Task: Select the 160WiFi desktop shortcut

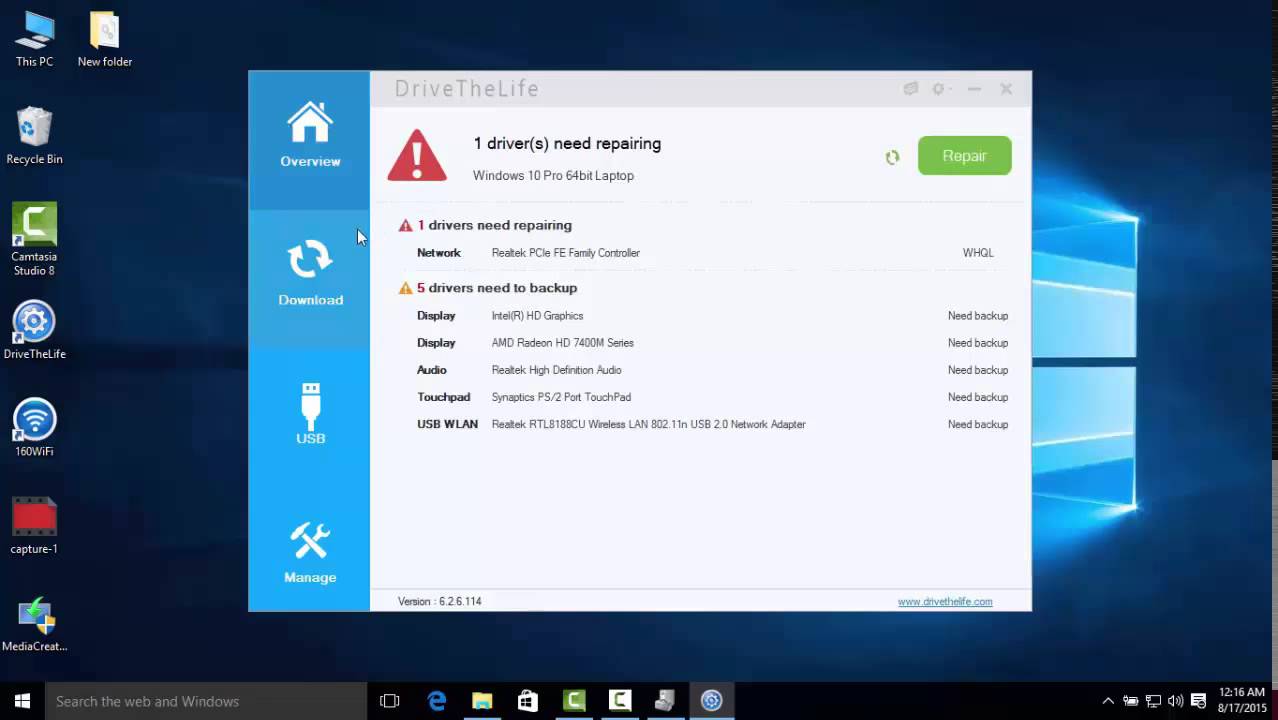Action: 34,428
